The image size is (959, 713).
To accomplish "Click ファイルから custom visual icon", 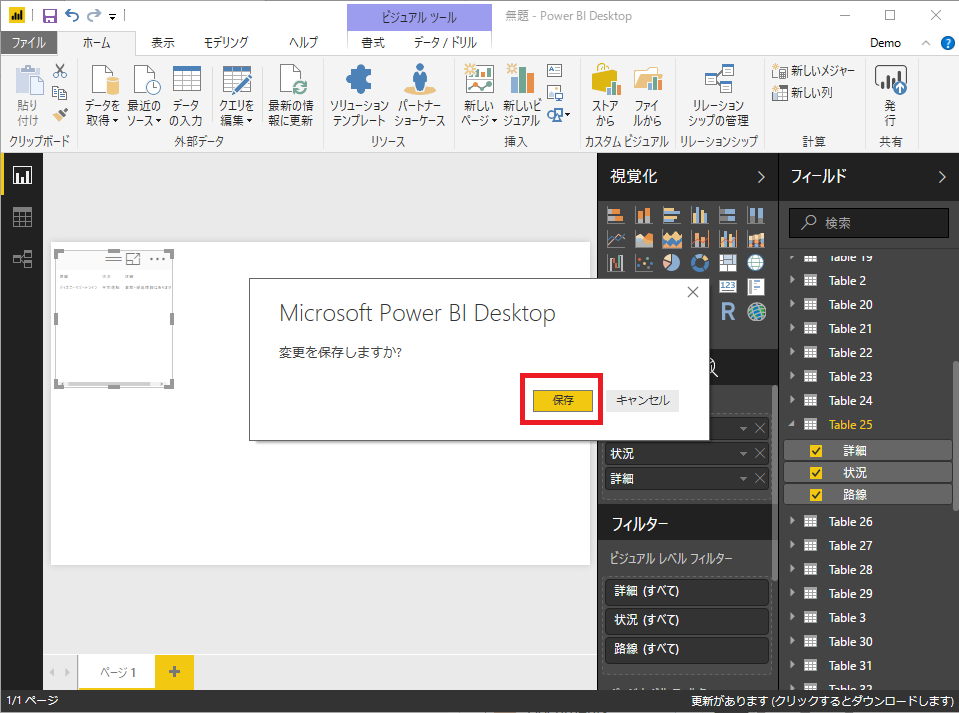I will point(647,96).
